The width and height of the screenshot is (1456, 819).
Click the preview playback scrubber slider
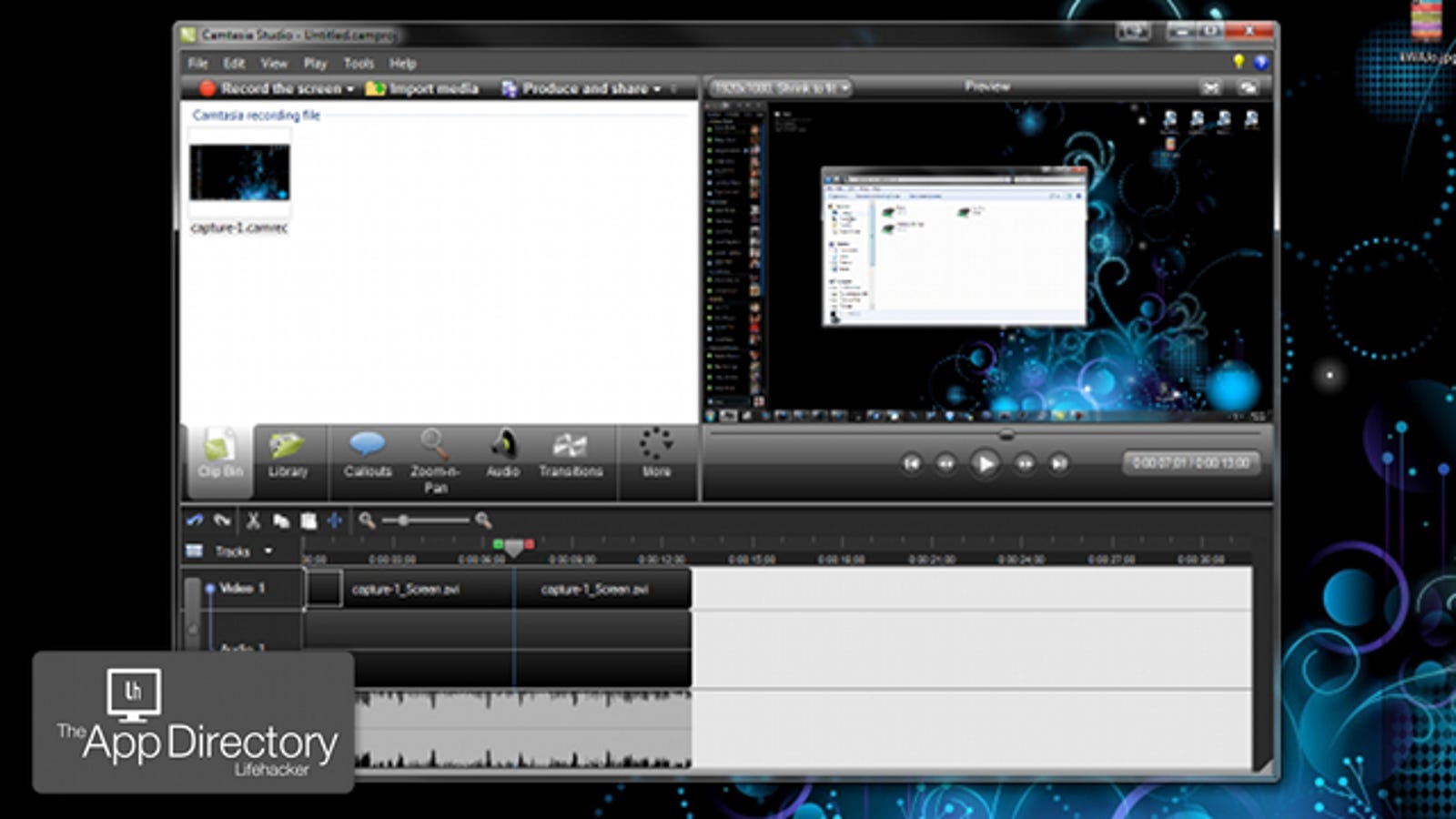click(1006, 435)
